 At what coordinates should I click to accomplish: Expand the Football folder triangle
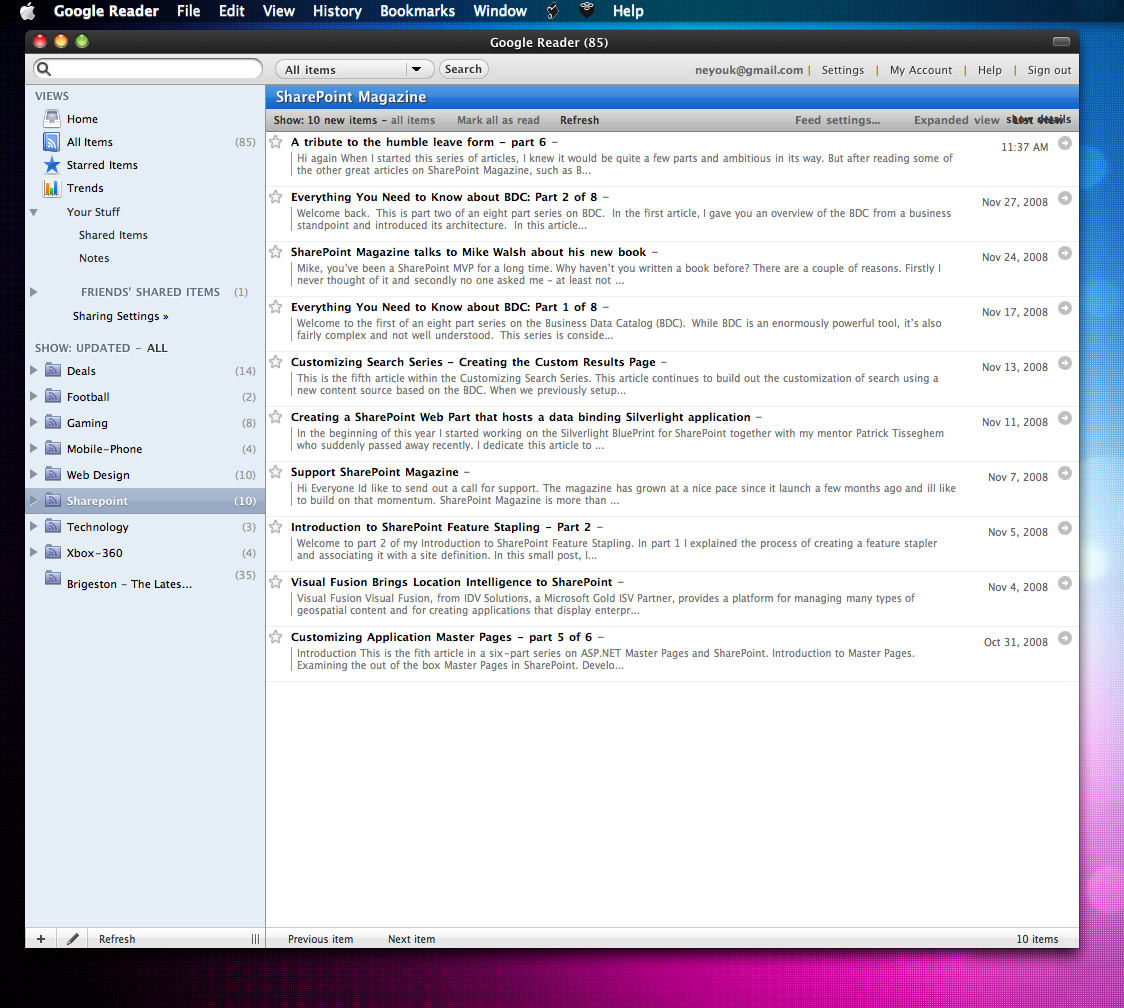point(33,396)
